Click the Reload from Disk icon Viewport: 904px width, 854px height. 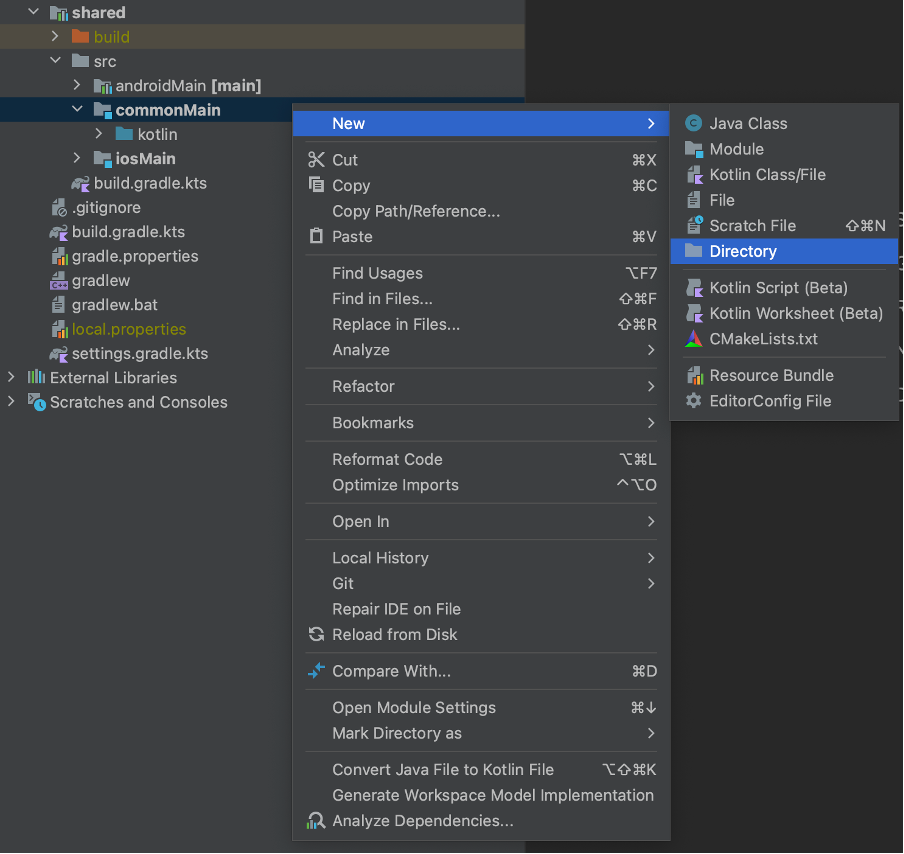pos(316,634)
